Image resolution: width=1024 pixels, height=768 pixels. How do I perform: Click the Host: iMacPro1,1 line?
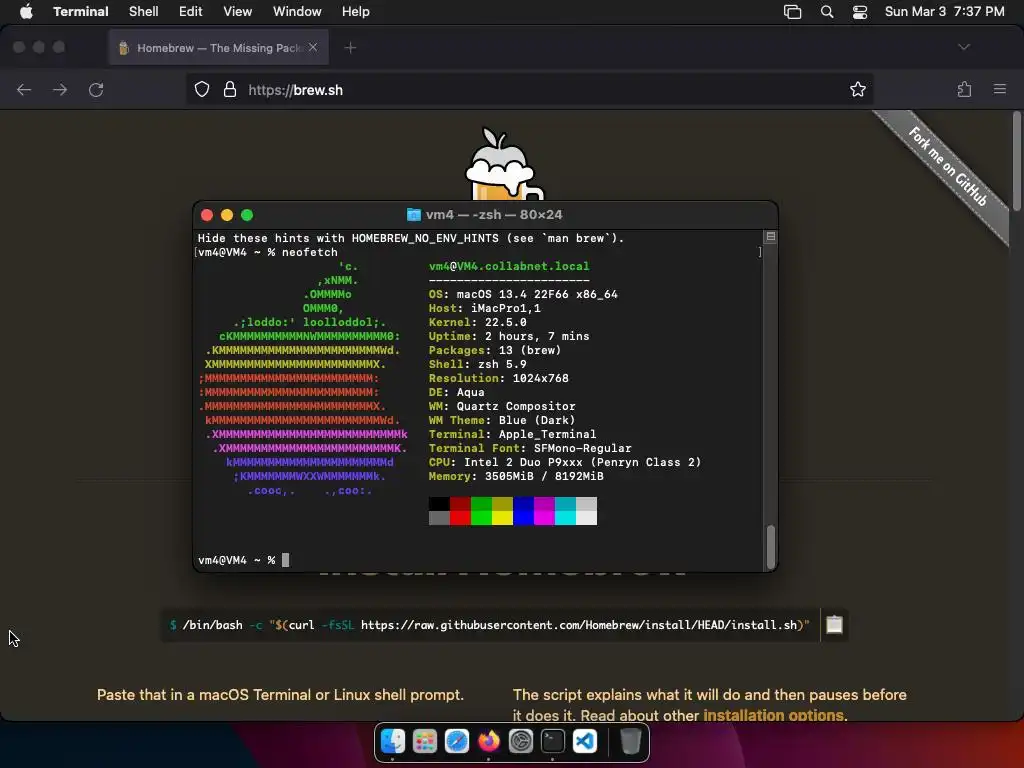click(x=485, y=308)
